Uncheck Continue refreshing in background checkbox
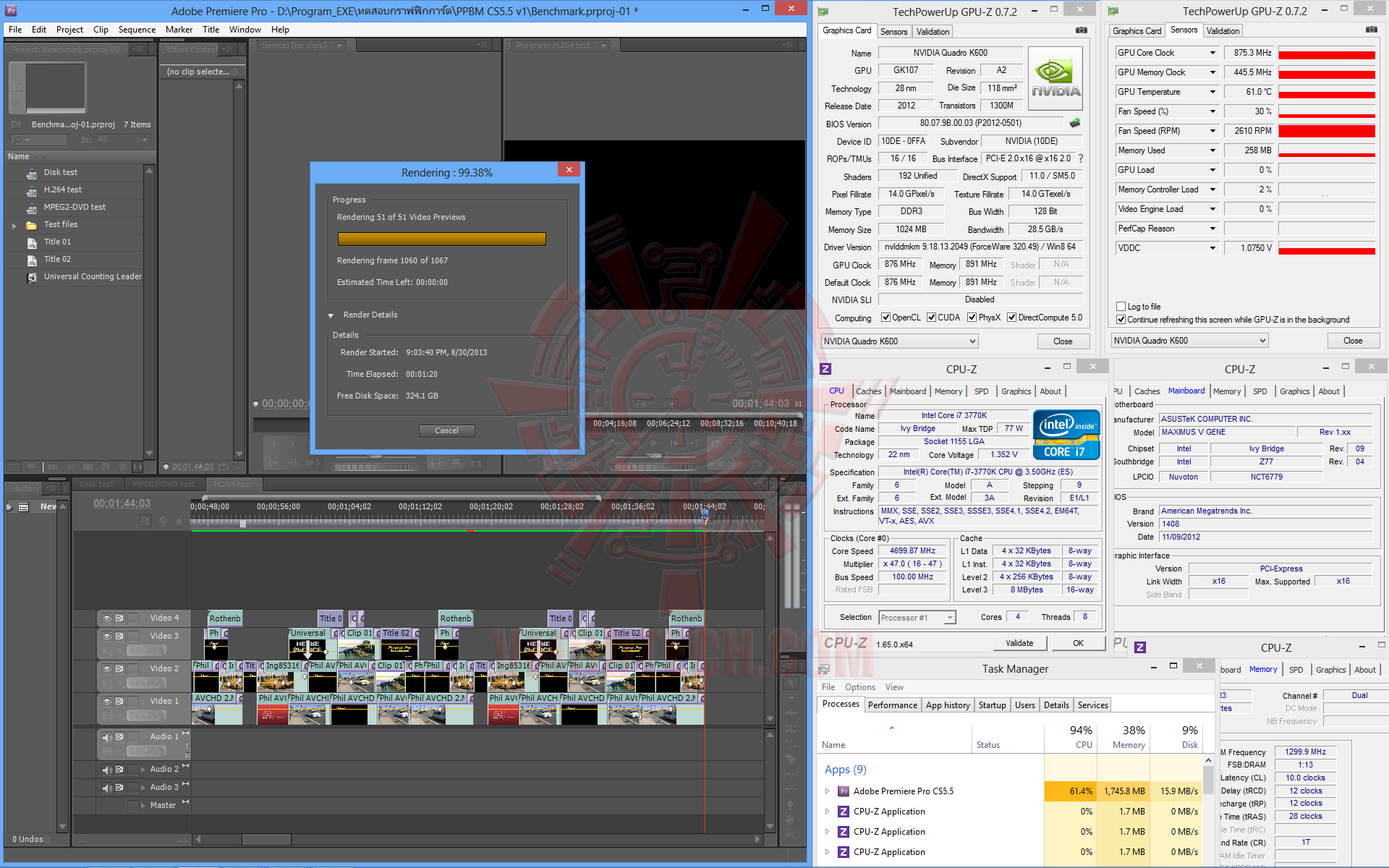 (x=1121, y=320)
